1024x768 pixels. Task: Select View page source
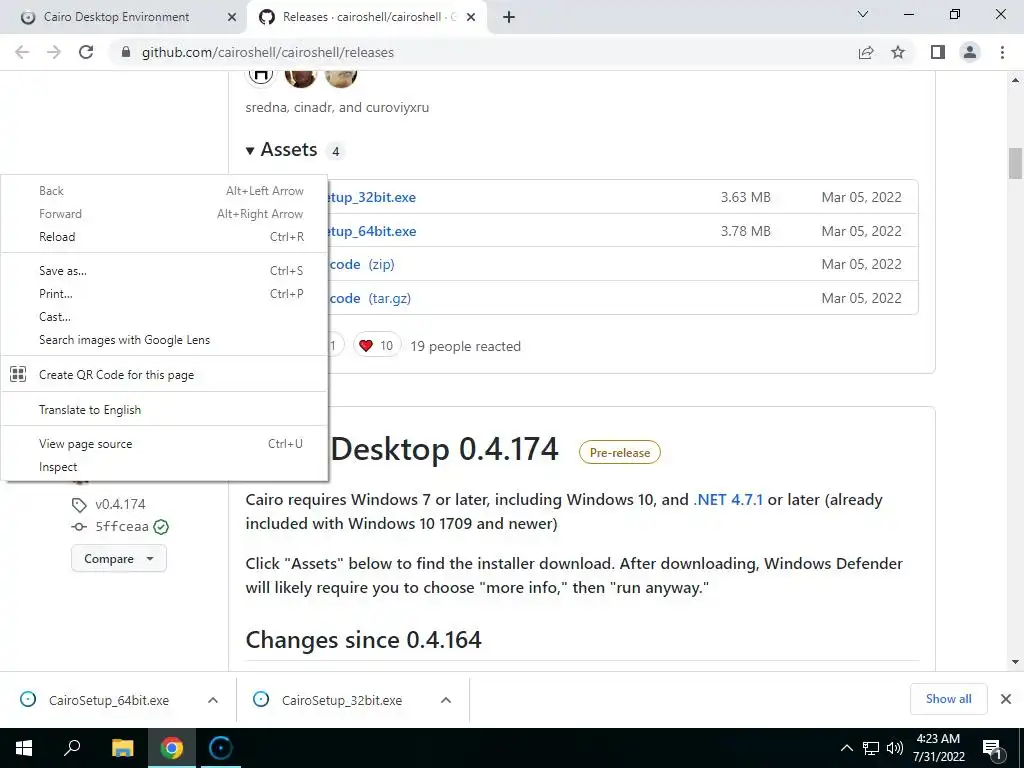[x=164, y=444]
